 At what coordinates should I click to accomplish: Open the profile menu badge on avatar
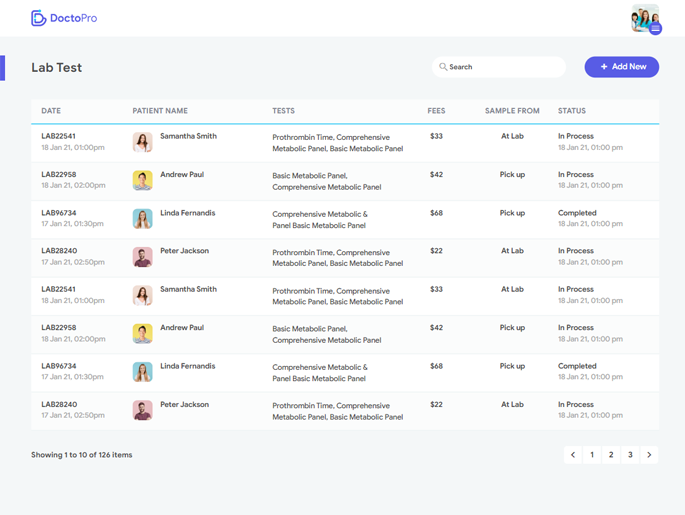pyautogui.click(x=655, y=29)
